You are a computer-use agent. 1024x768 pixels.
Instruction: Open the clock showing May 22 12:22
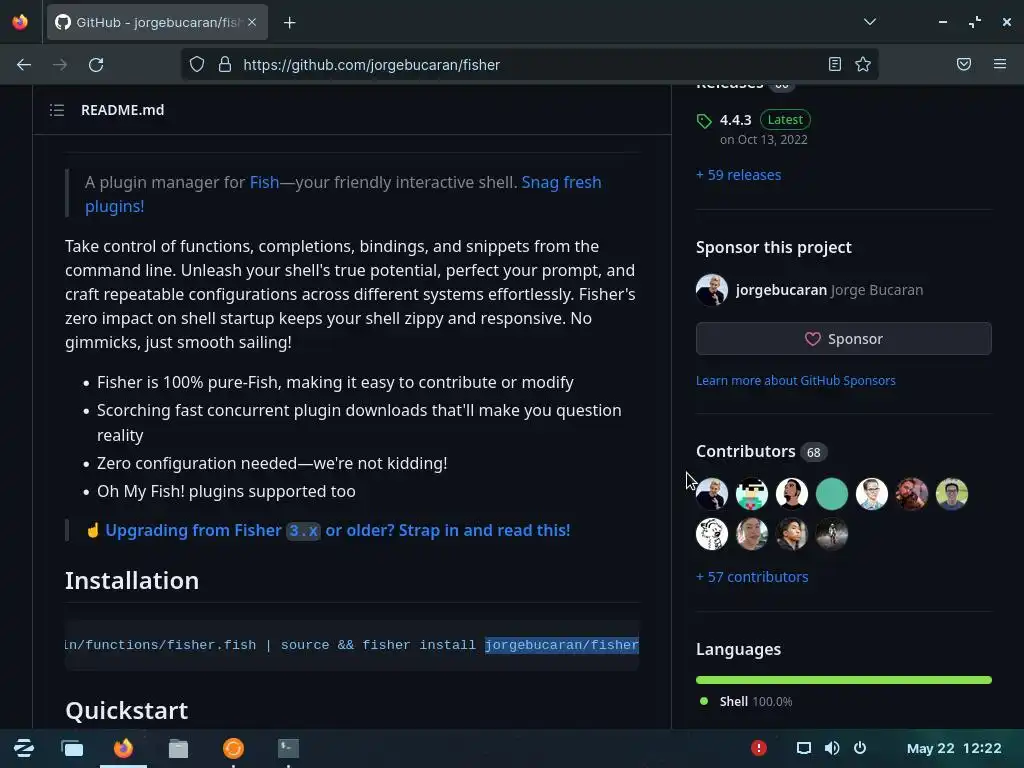click(x=954, y=748)
